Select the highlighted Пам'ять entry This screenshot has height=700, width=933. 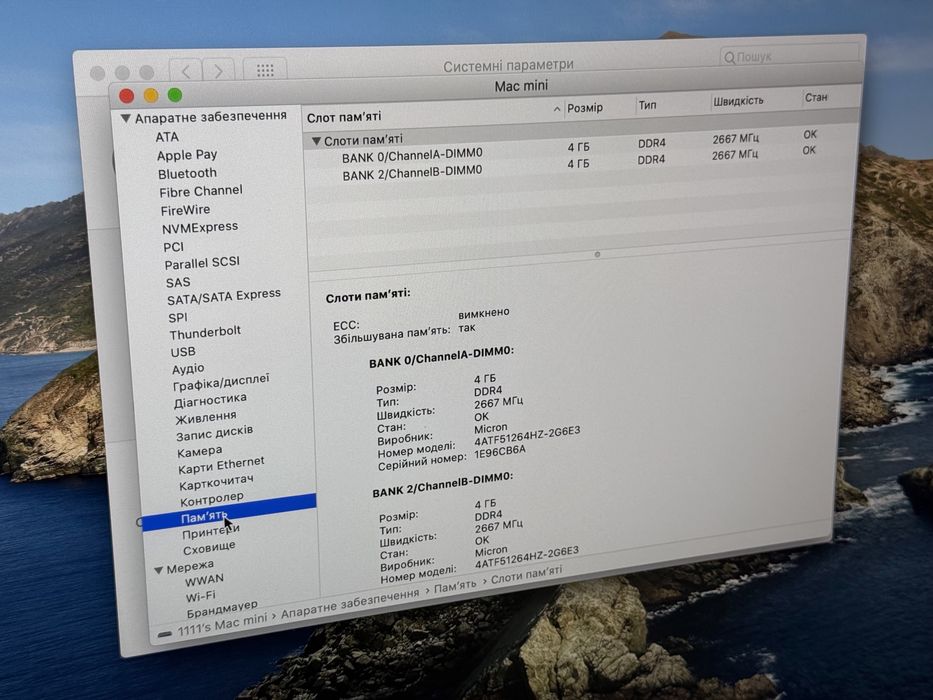coord(229,512)
